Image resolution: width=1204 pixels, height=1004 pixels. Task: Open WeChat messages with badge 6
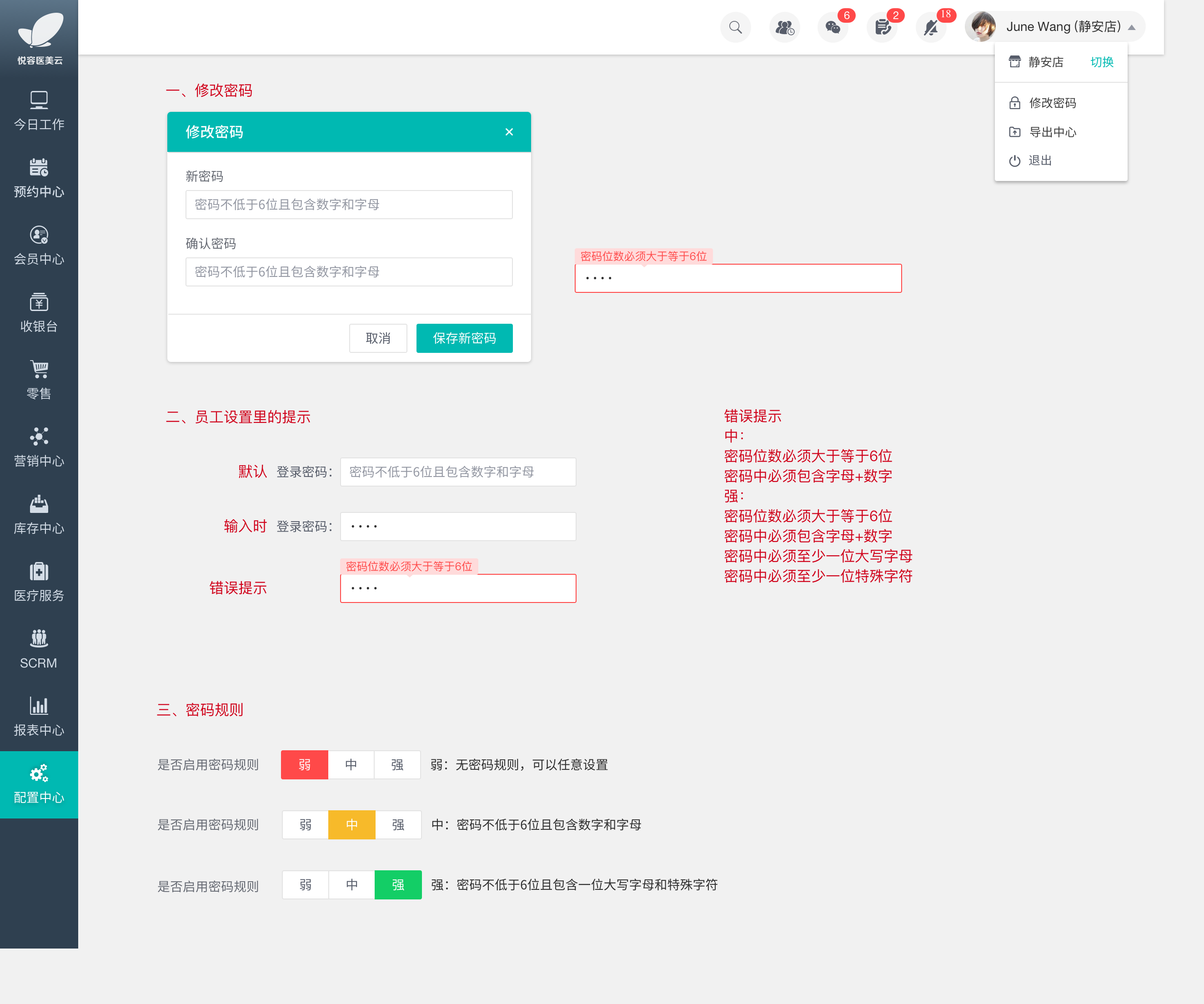point(833,27)
